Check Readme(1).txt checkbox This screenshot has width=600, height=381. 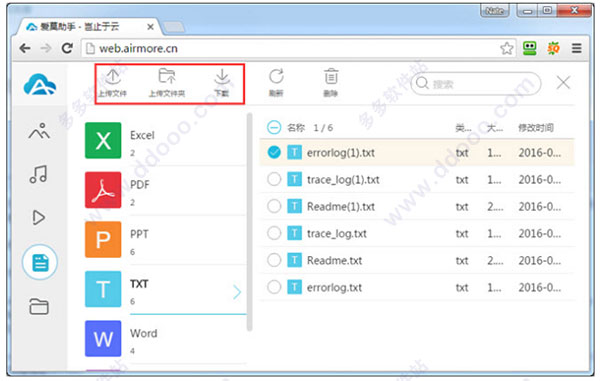pyautogui.click(x=274, y=206)
